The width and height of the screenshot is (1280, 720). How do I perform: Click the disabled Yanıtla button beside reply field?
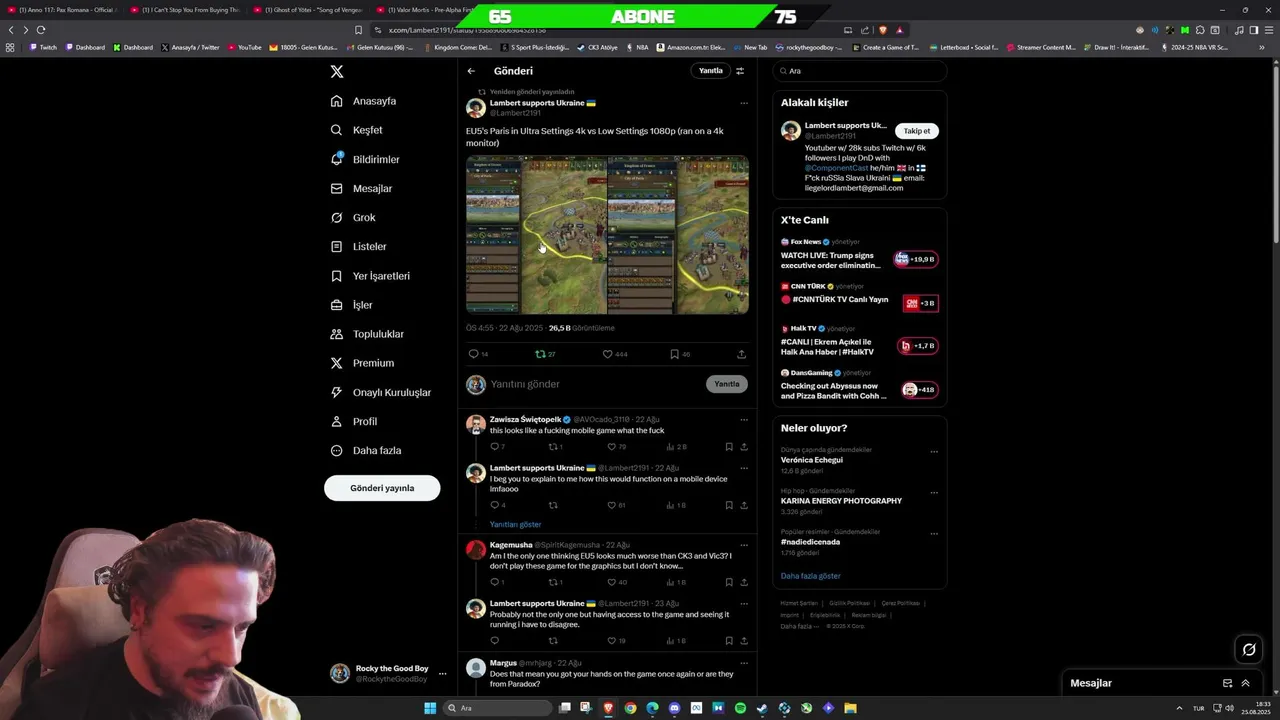[727, 384]
